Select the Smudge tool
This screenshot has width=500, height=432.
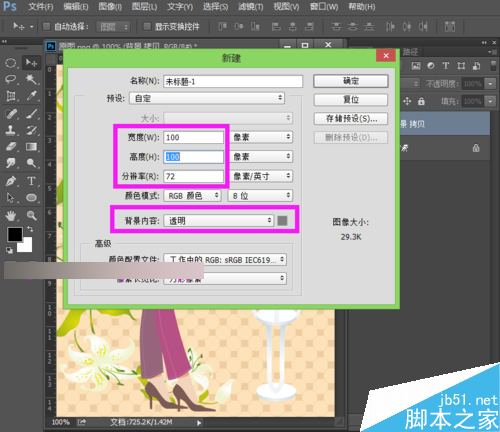click(11, 163)
